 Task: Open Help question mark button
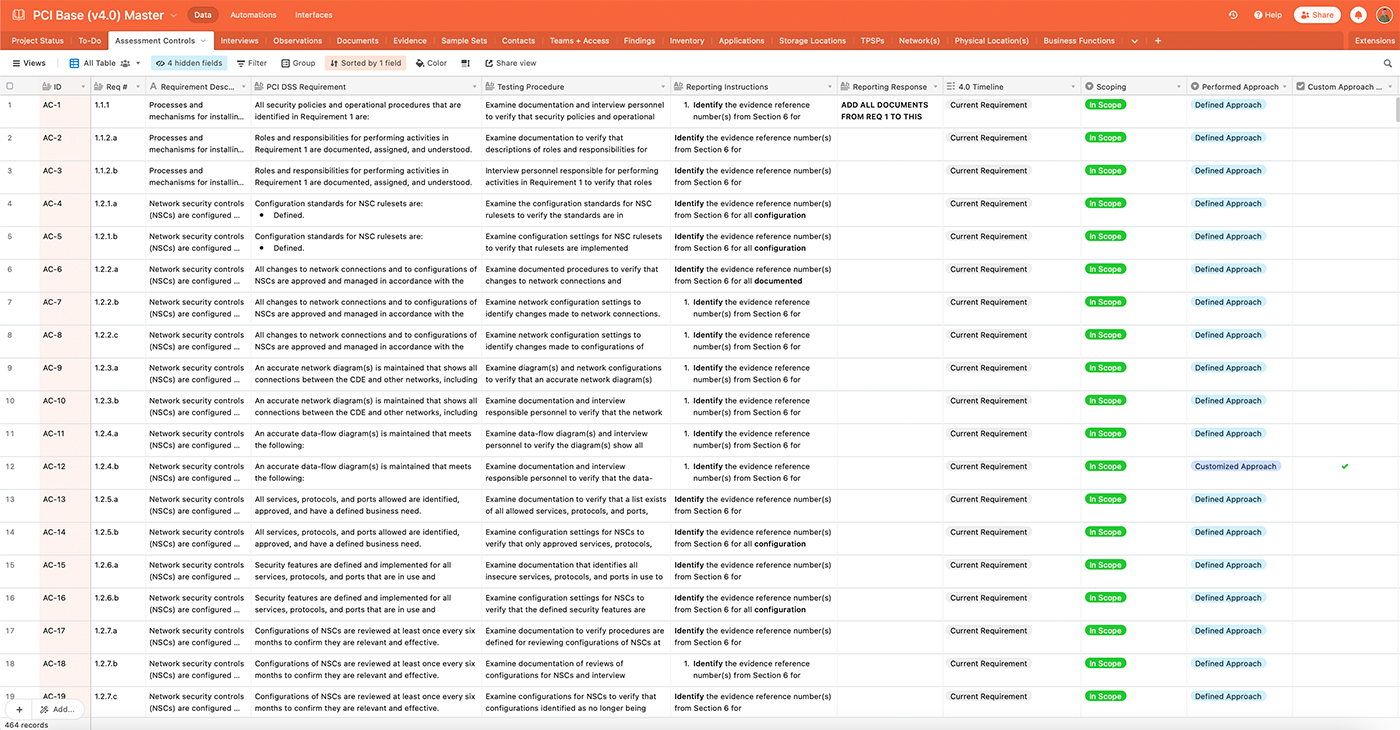tap(1268, 15)
